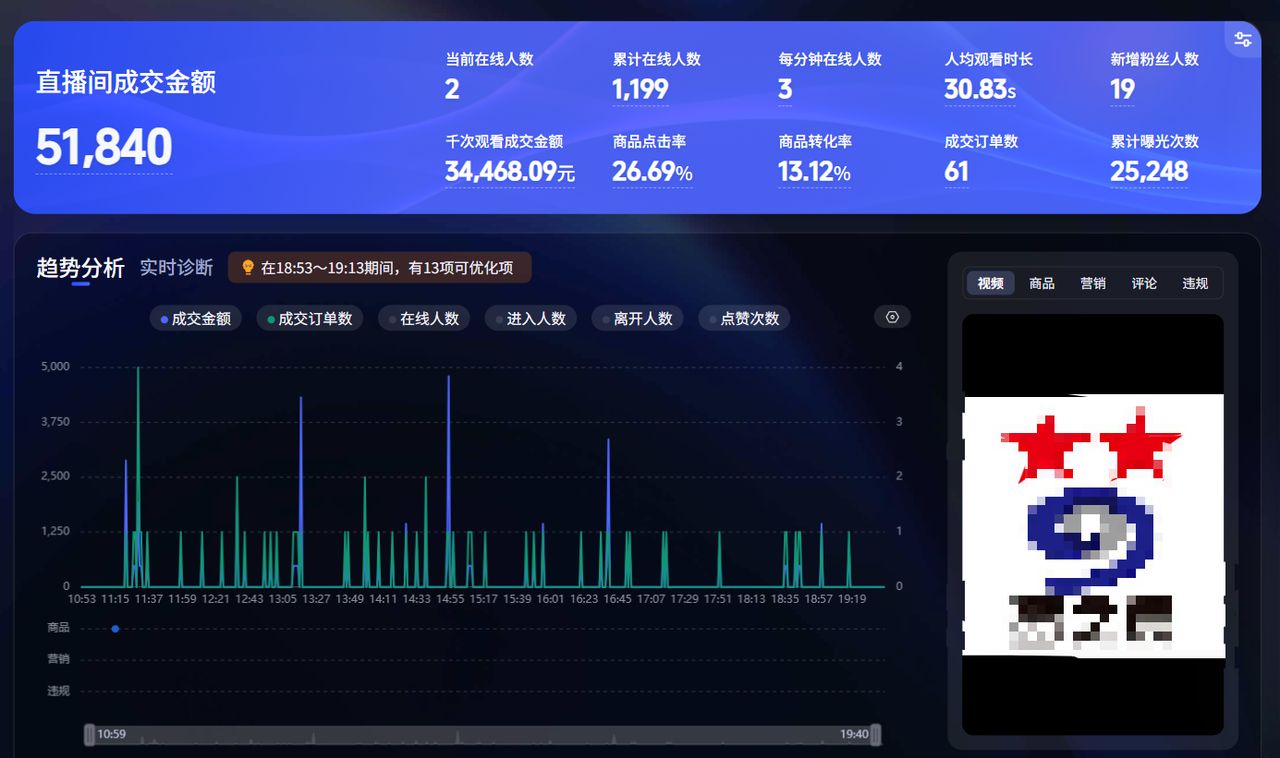This screenshot has width=1280, height=758.
Task: Click the 累计曝光次数 value 25,248
Action: 1149,172
